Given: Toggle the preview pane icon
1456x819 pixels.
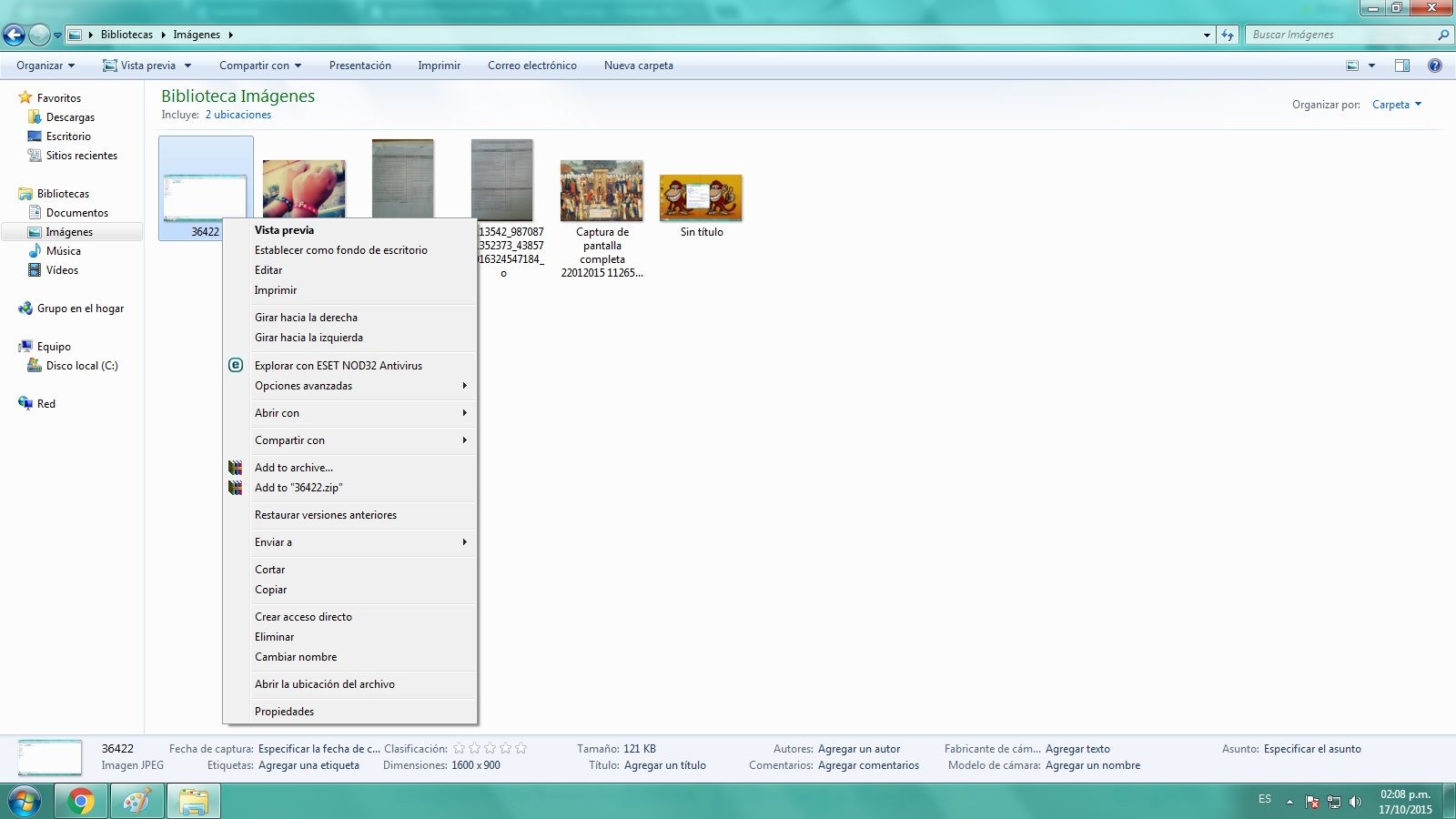Looking at the screenshot, I should click(1402, 66).
